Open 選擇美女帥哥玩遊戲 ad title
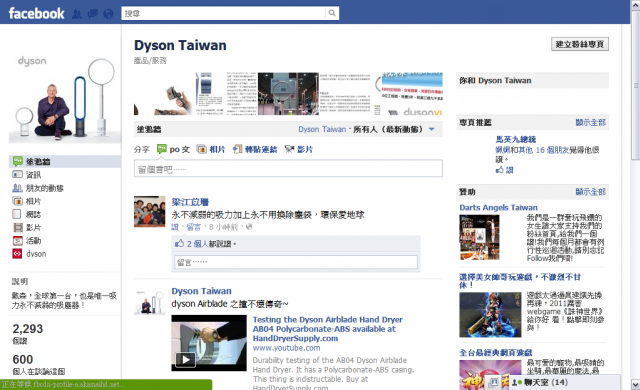Viewport: 640px width, 390px height. (x=520, y=281)
